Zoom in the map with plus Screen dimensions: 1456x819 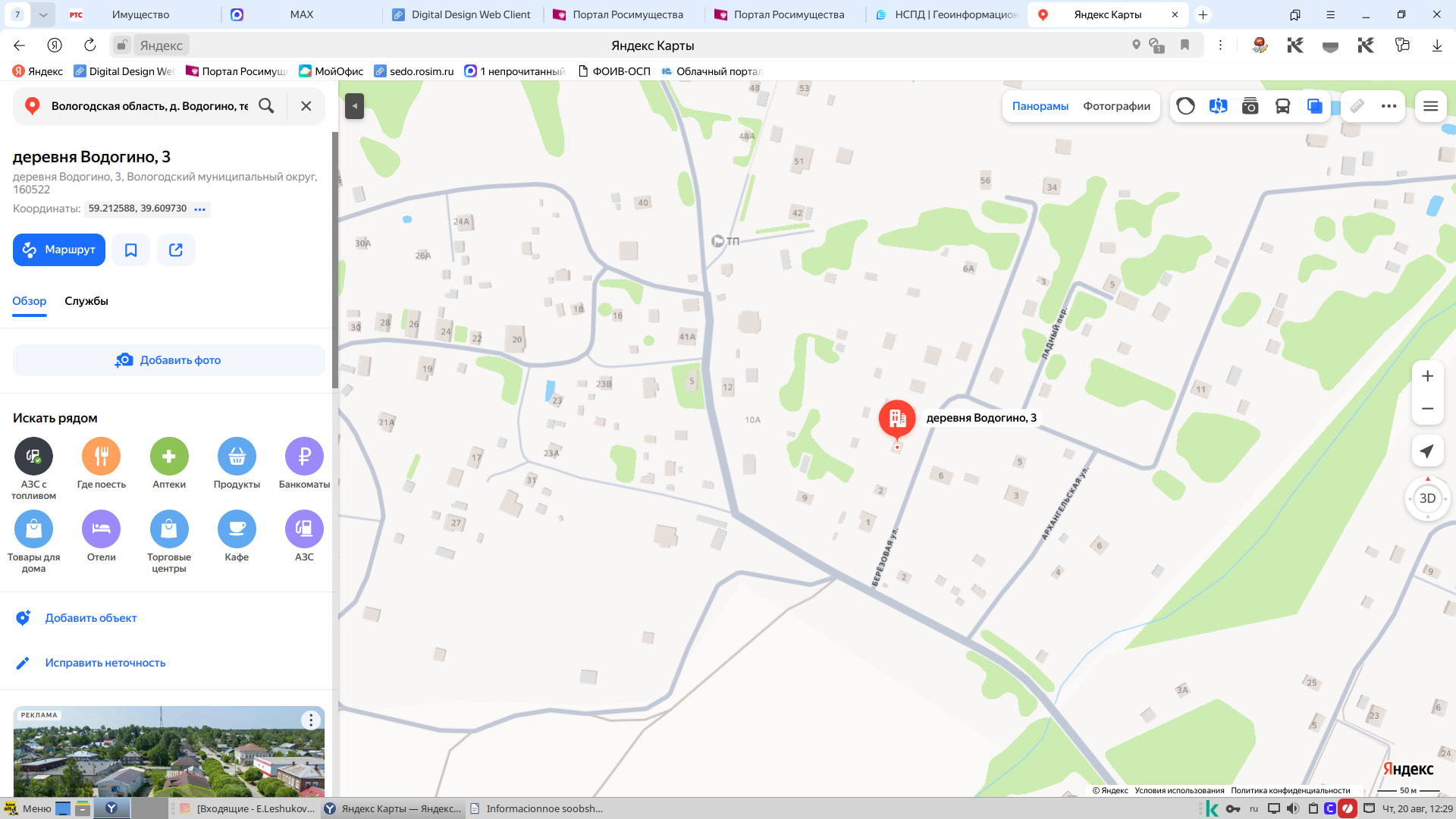[x=1427, y=376]
